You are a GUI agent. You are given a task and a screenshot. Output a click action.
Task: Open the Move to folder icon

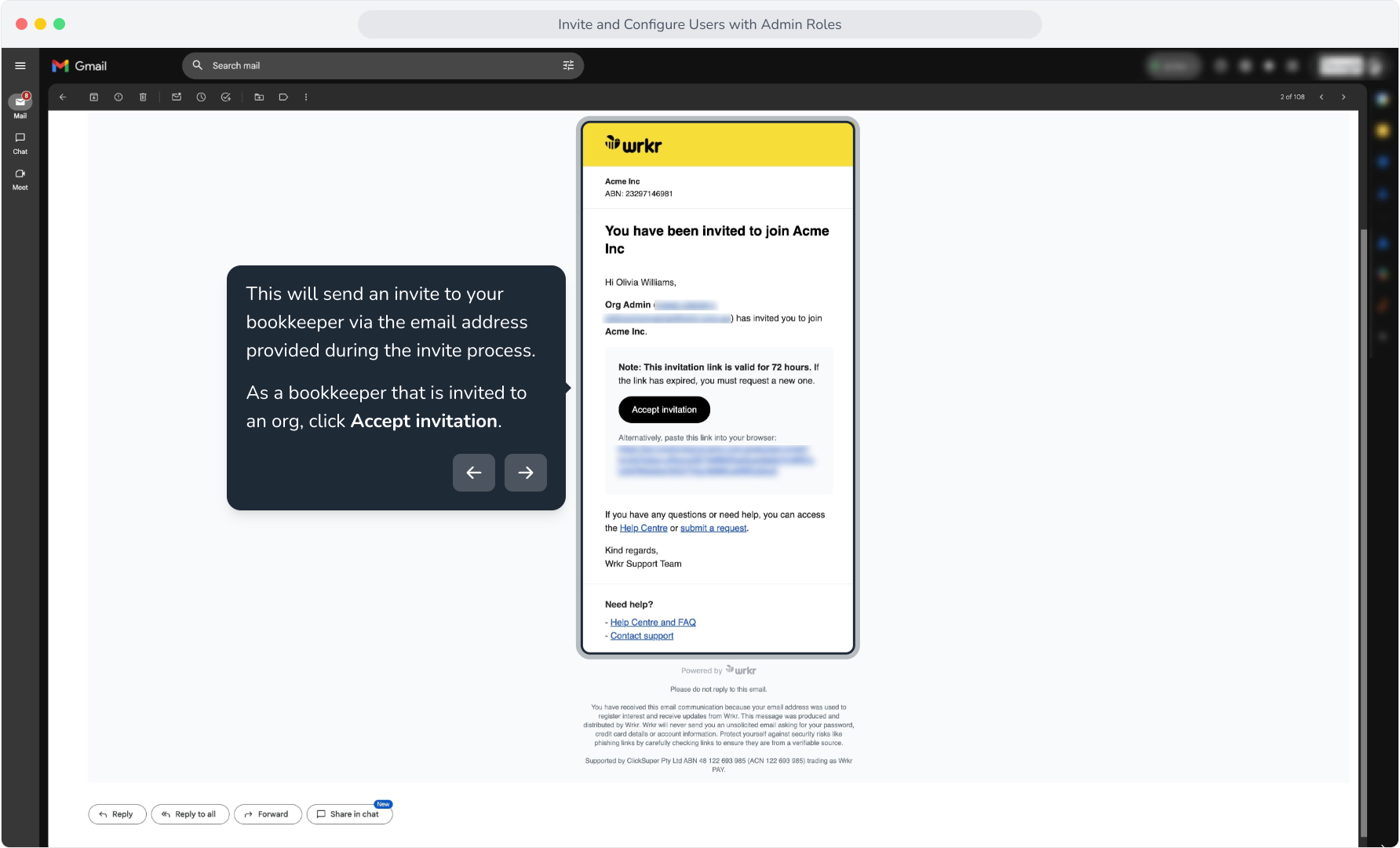click(x=259, y=97)
